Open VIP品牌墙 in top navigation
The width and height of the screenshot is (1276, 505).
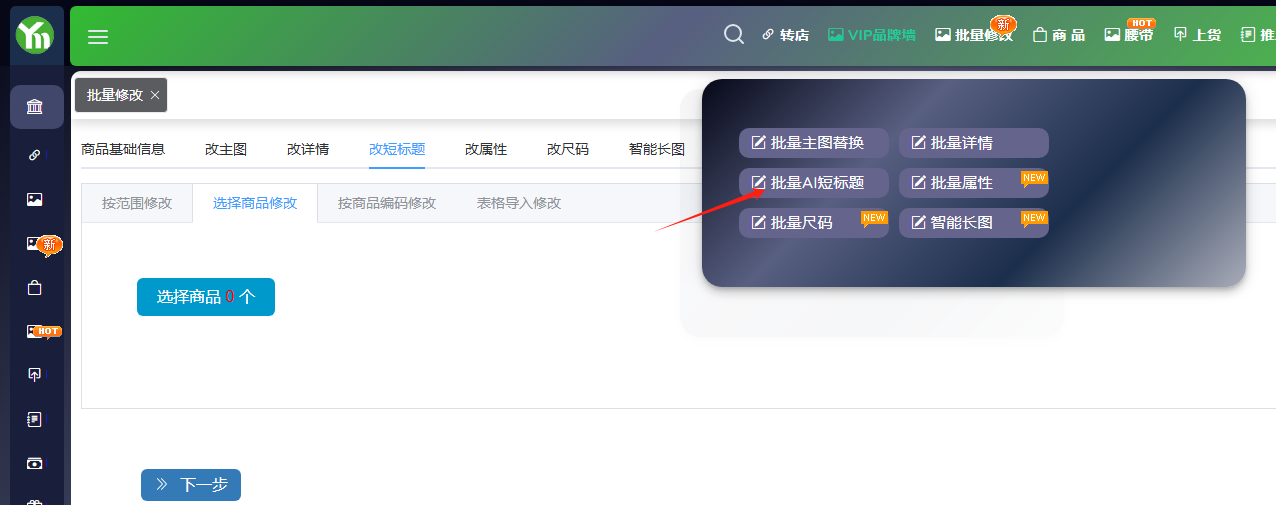(871, 35)
